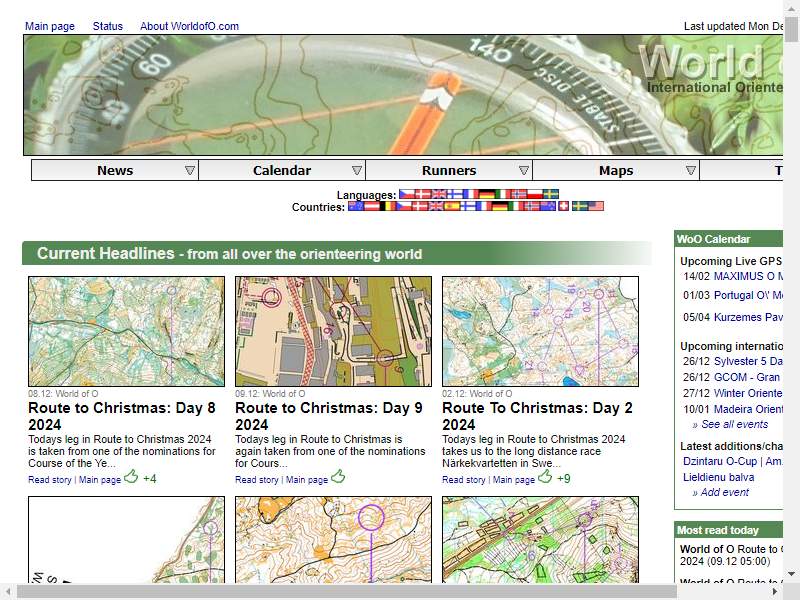Select the Czech flag in Languages row
The image size is (800, 600).
[407, 194]
